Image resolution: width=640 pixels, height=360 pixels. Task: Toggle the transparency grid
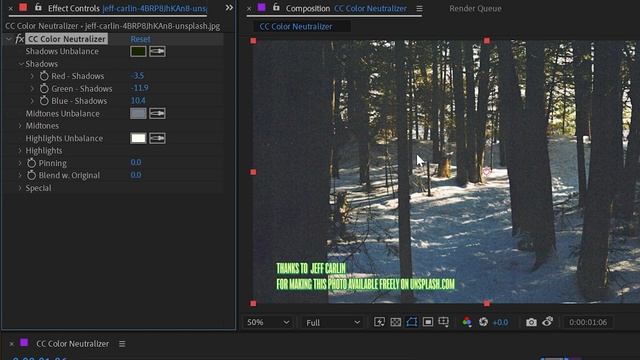396,322
